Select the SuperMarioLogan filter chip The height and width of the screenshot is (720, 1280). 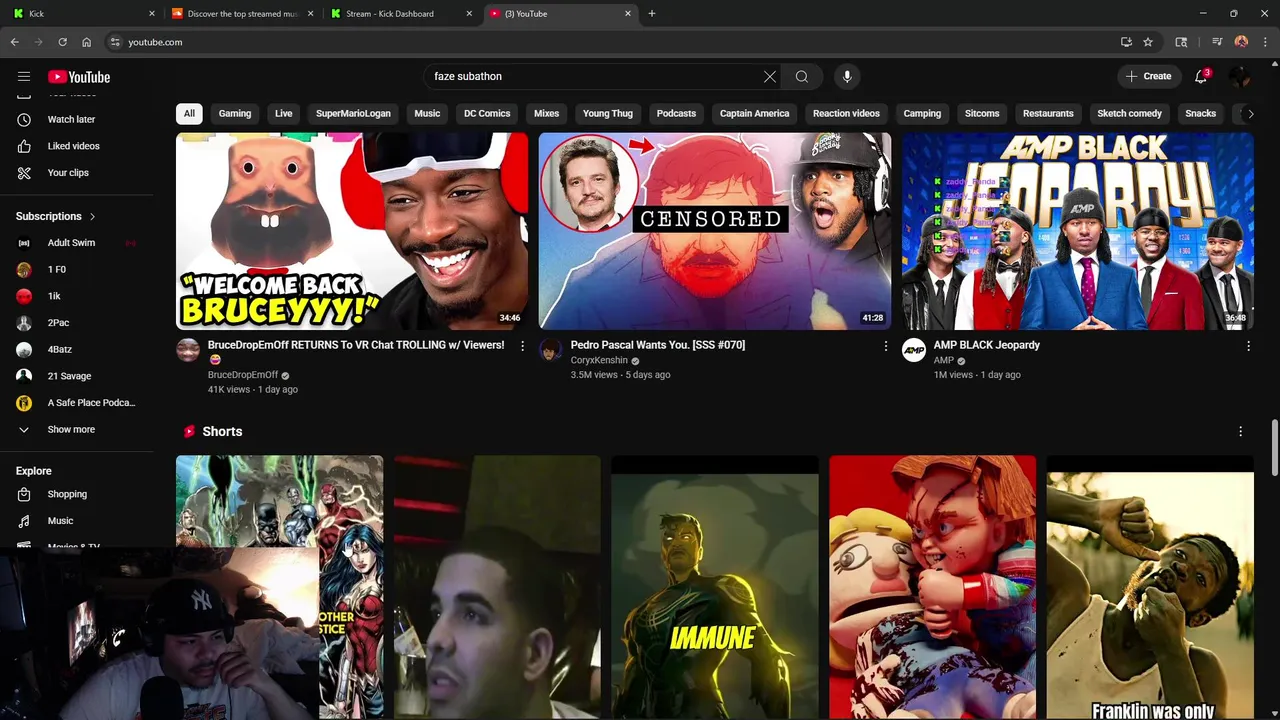coord(353,113)
